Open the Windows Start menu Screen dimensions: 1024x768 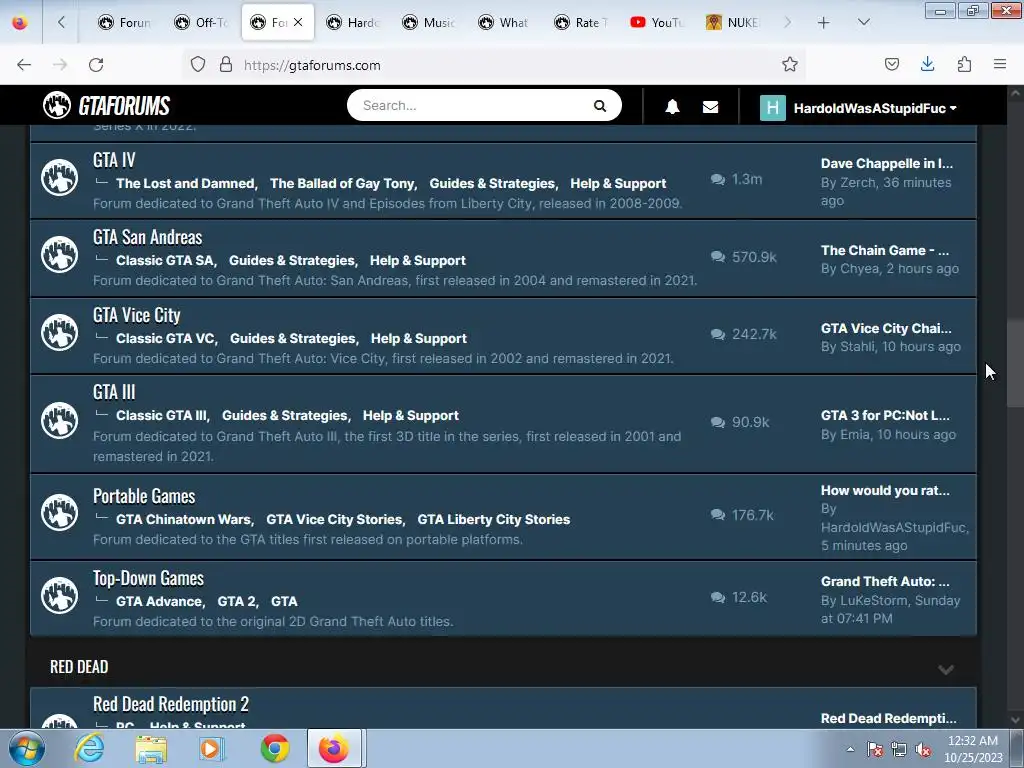(x=26, y=748)
